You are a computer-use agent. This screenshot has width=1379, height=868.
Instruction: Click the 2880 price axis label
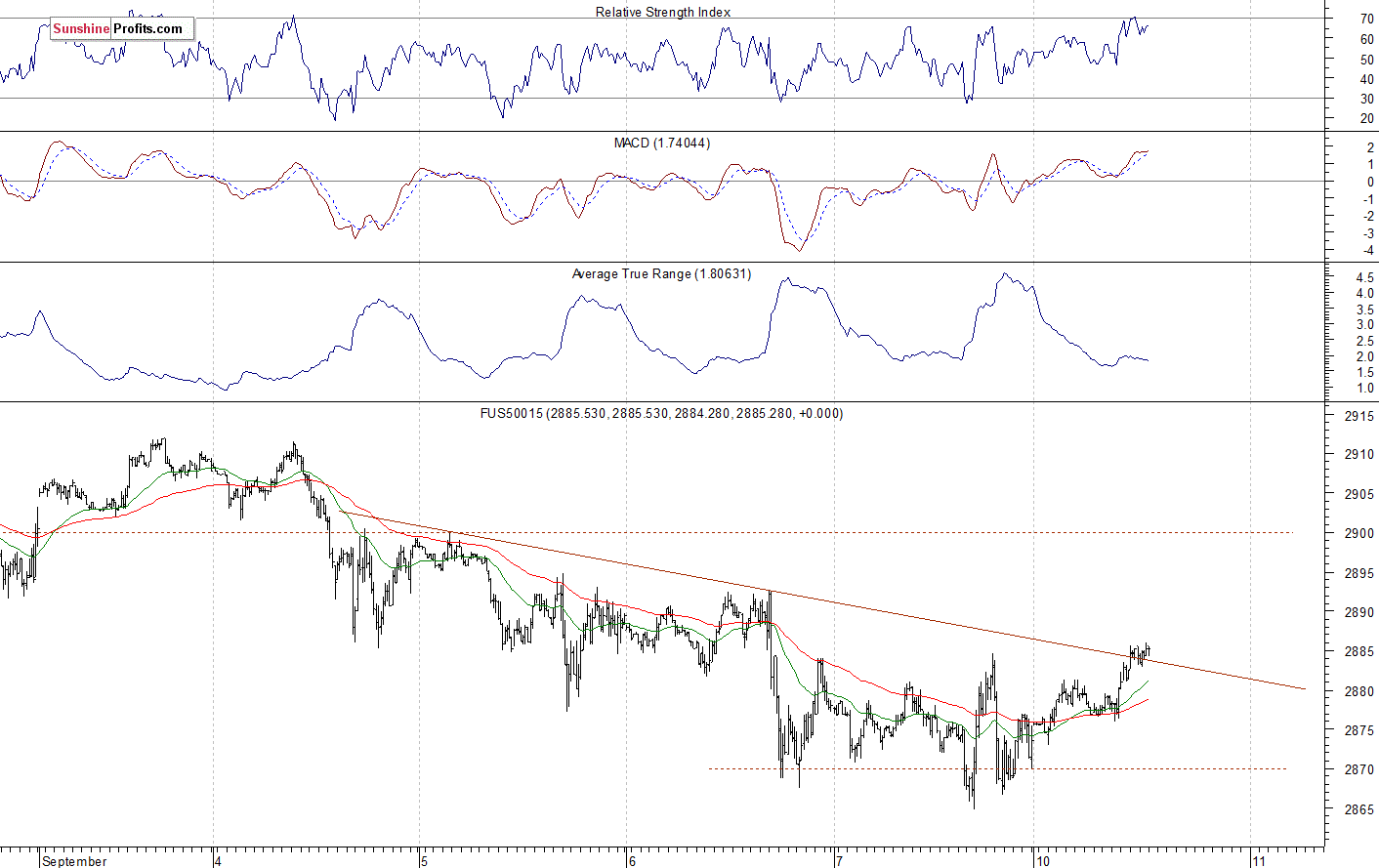pyautogui.click(x=1359, y=691)
